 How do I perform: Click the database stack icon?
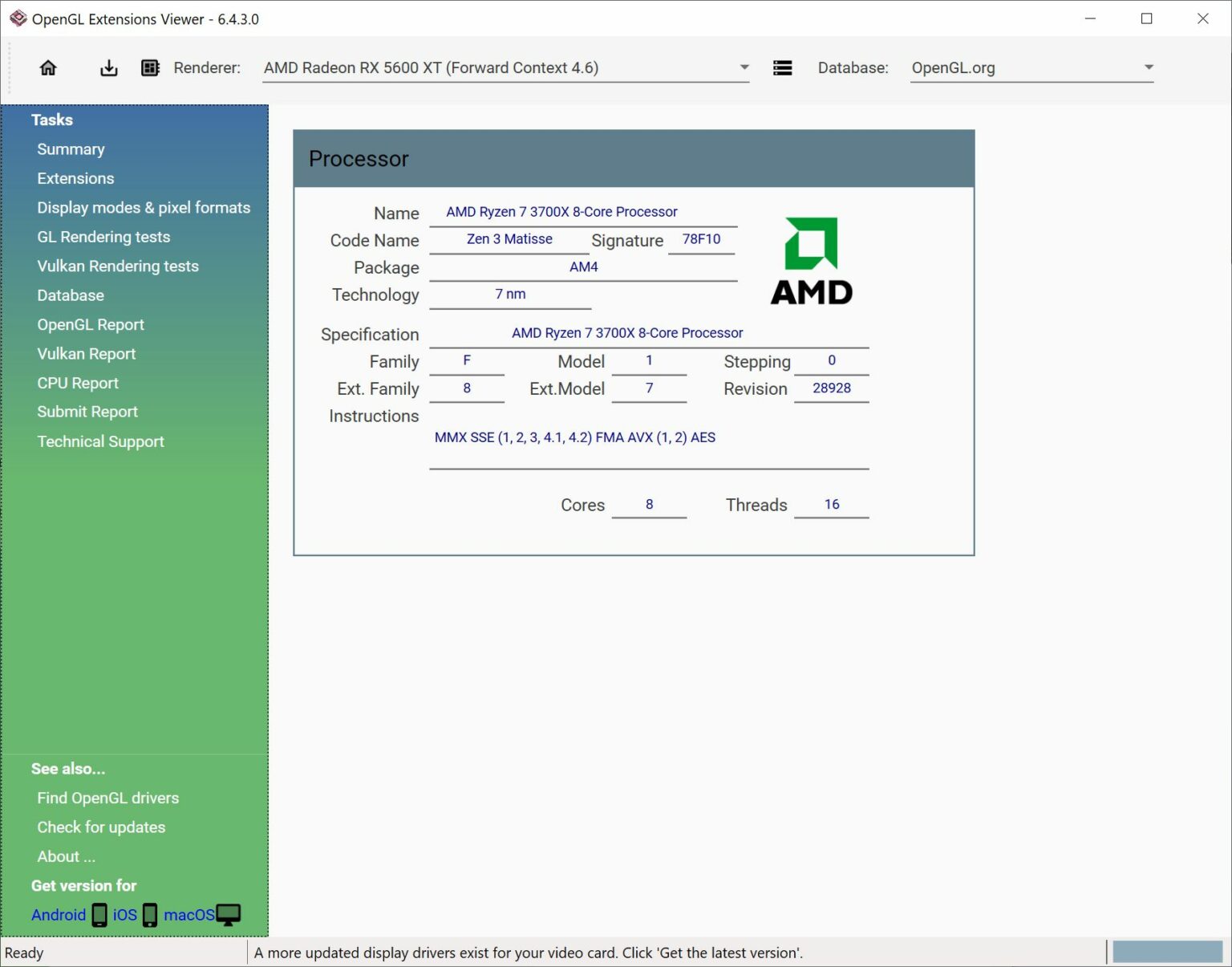782,68
